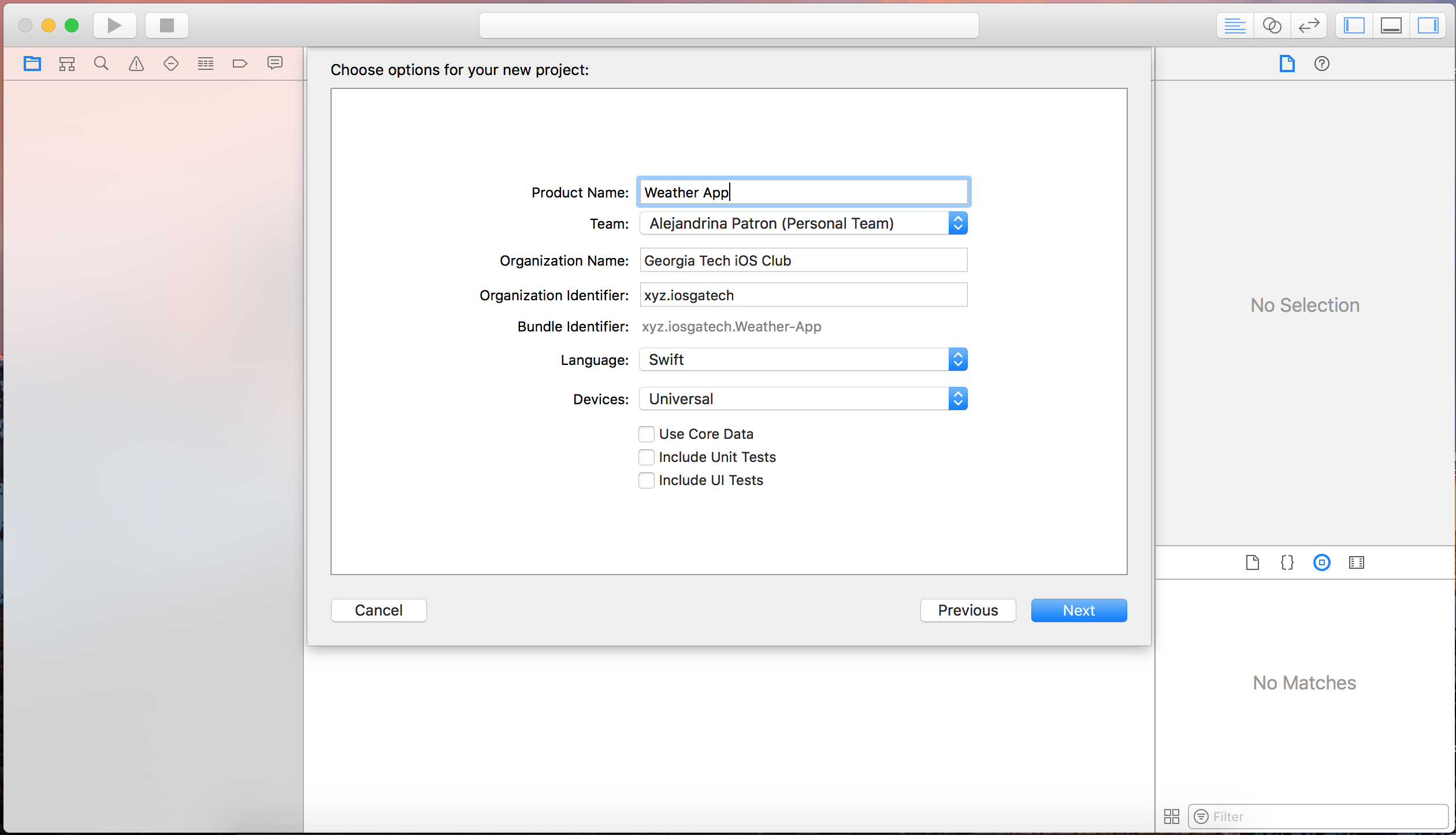Click the Next button
This screenshot has width=1456, height=835.
(x=1079, y=610)
